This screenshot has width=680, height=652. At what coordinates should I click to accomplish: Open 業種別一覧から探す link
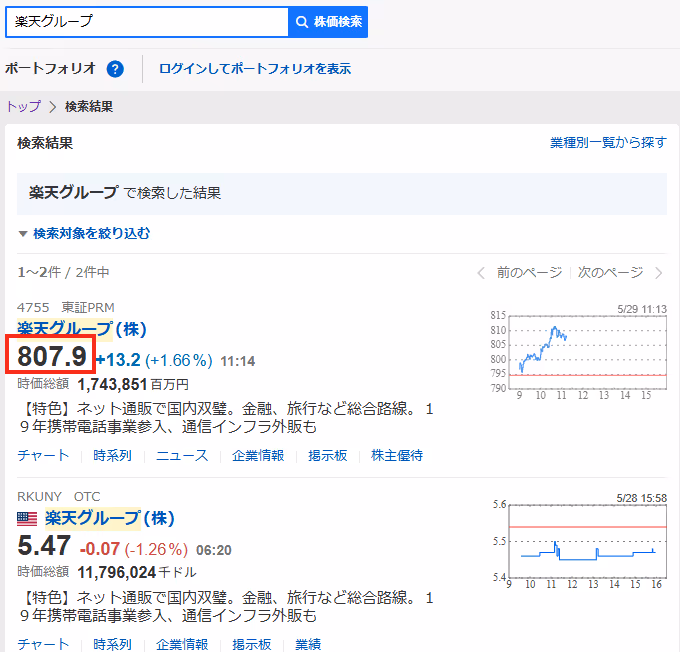pos(608,142)
